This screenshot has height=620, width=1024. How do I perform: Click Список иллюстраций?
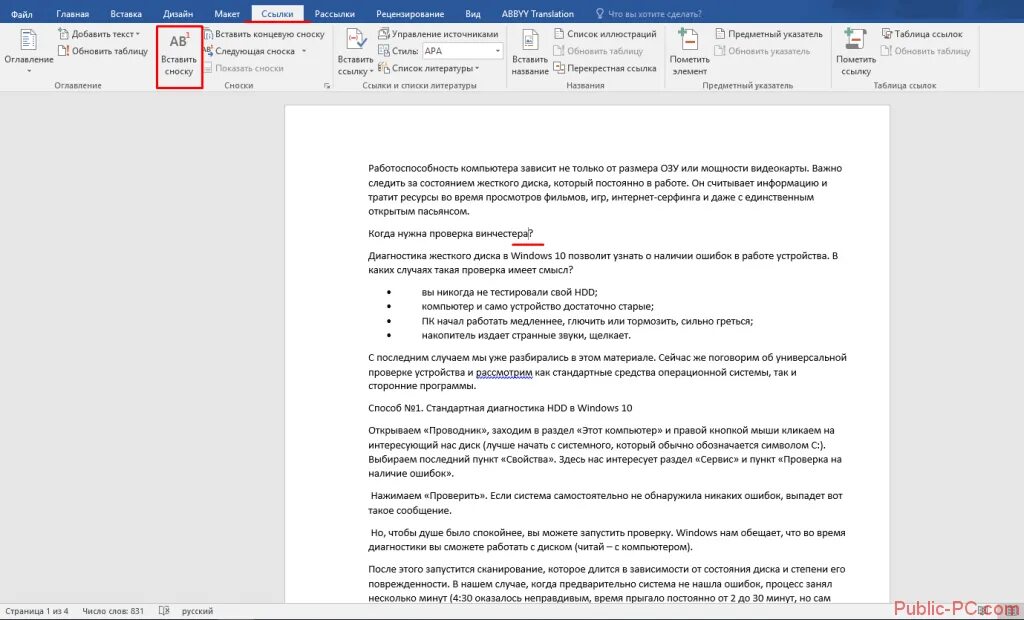605,34
